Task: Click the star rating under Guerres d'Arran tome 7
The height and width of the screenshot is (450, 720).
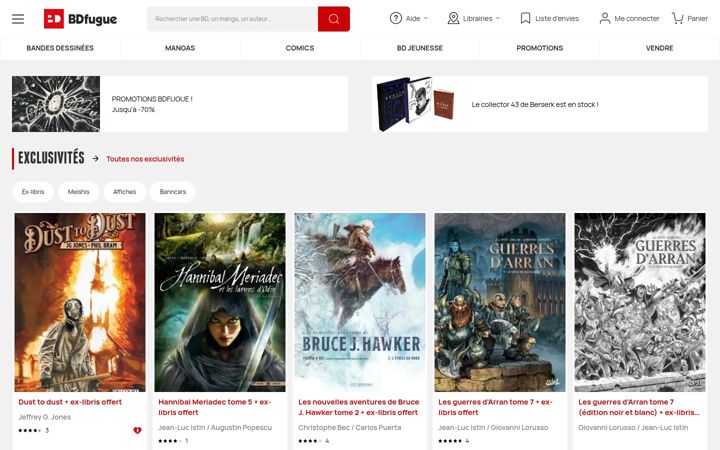Action: (450, 441)
